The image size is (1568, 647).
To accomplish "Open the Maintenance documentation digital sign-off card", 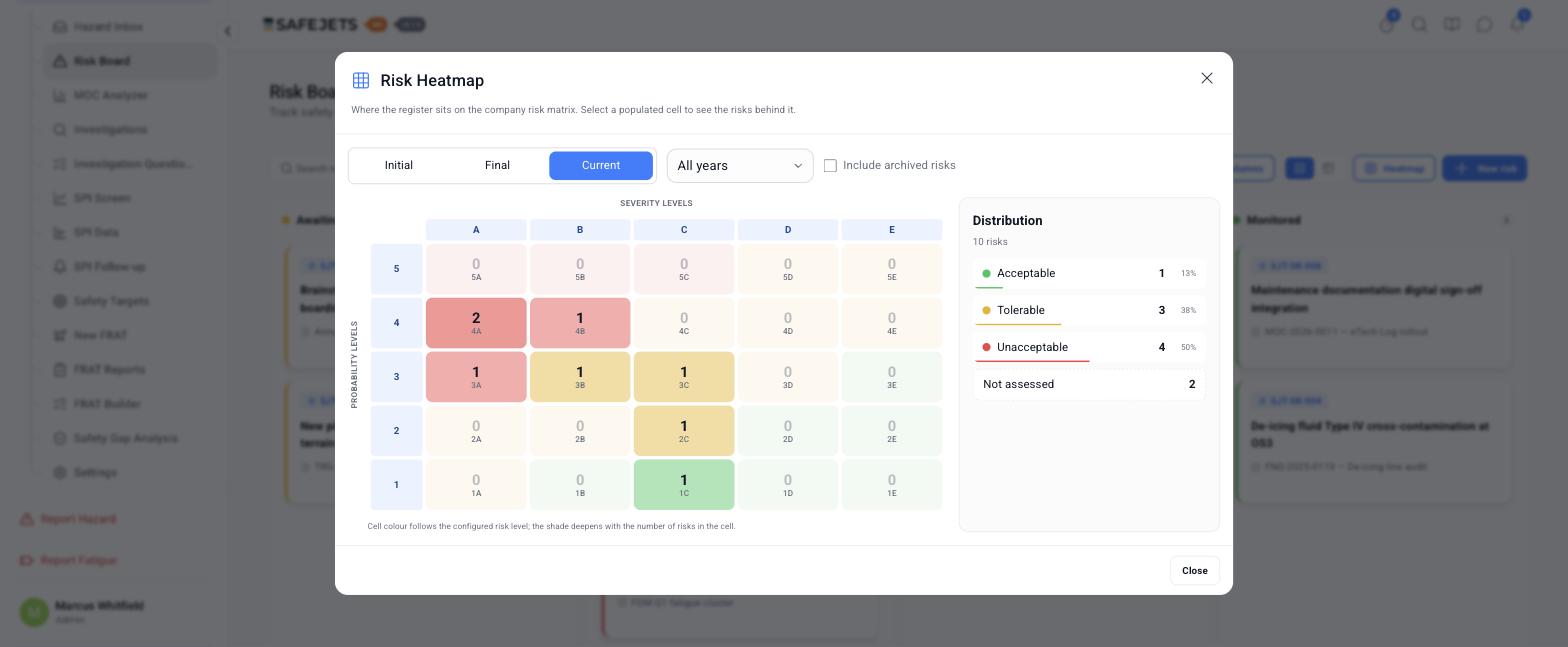I will (1375, 306).
